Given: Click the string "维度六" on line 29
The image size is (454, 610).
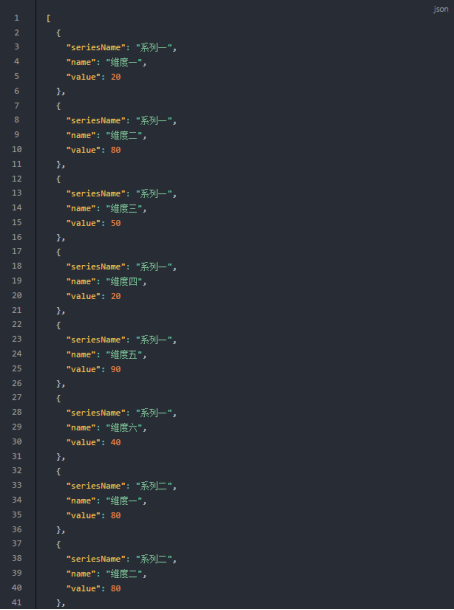Looking at the screenshot, I should [124, 428].
